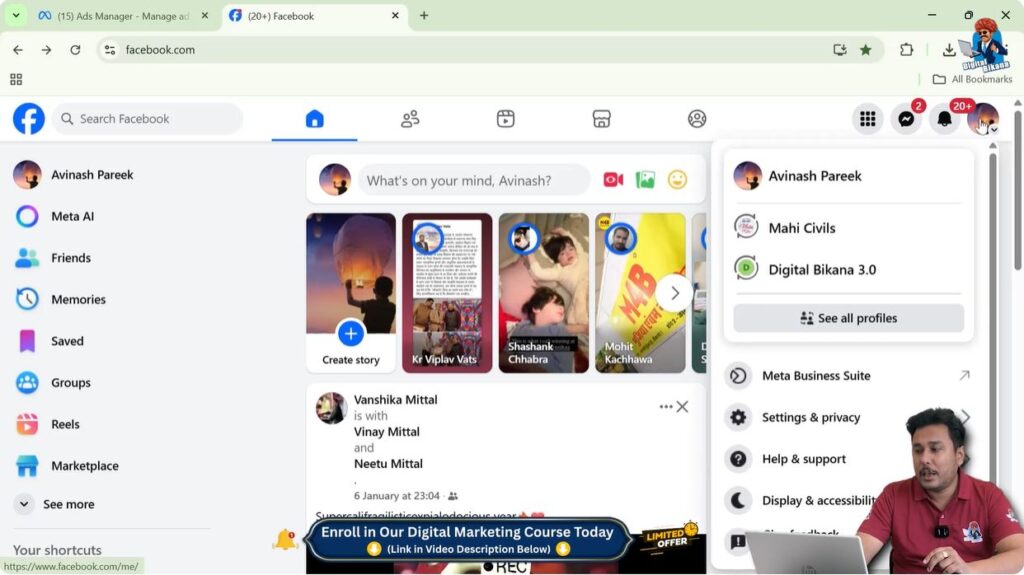Go forward in browser history
Viewport: 1024px width, 575px height.
point(46,50)
